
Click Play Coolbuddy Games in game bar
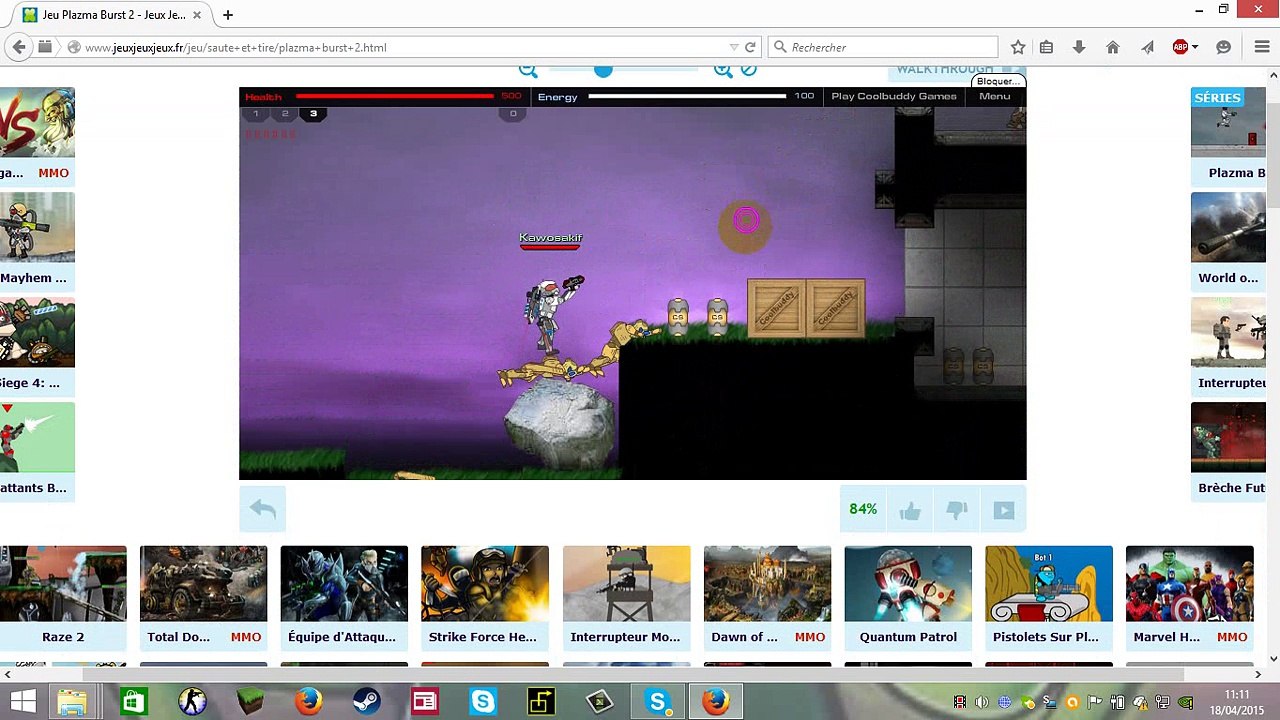894,96
